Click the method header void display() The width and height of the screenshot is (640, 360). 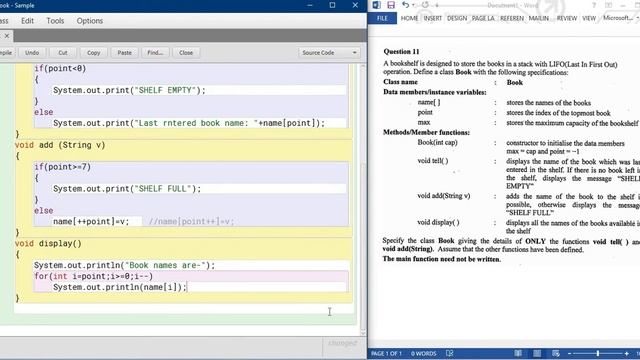click(x=48, y=244)
